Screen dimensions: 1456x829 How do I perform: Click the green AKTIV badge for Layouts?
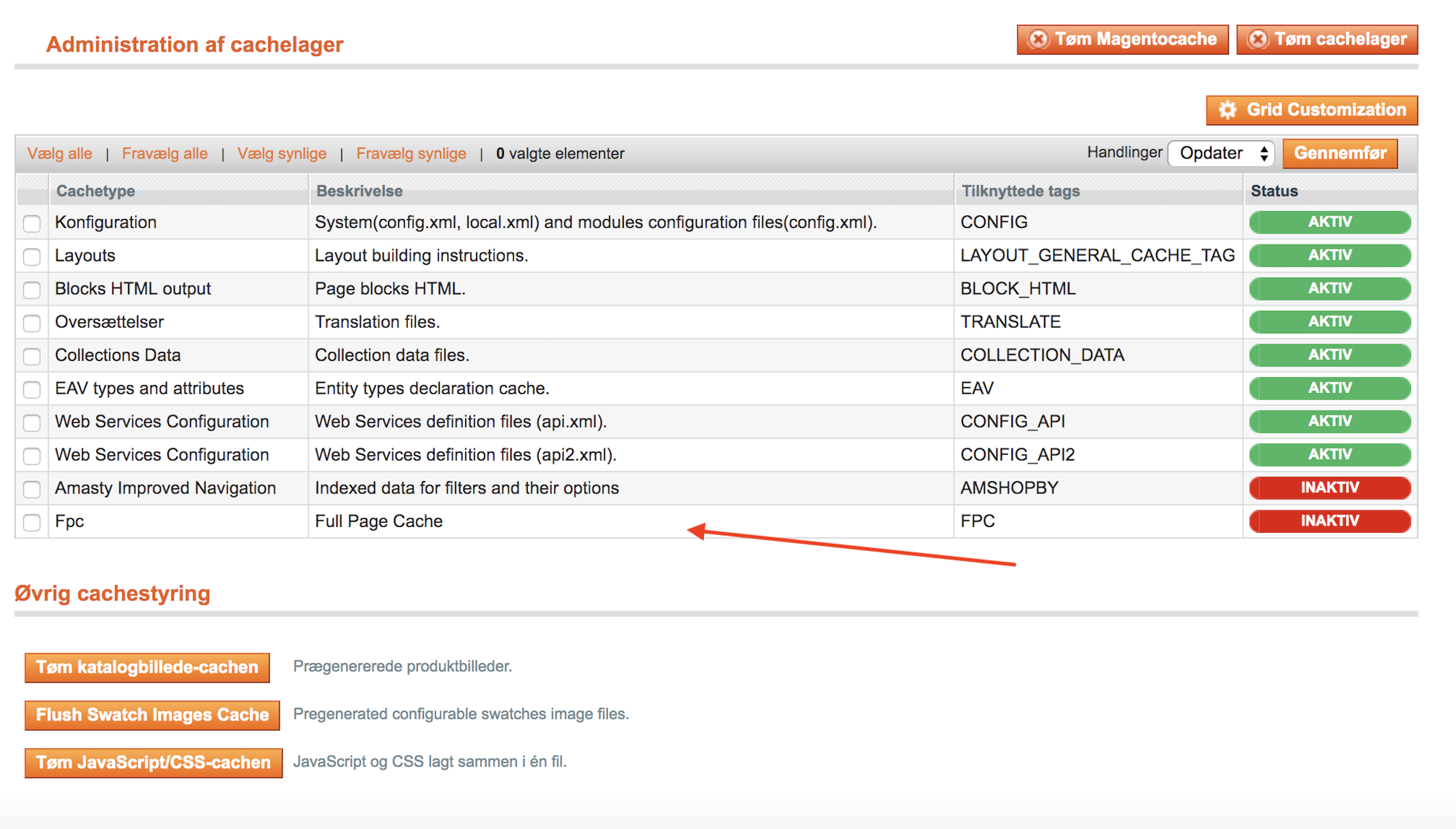pyautogui.click(x=1329, y=255)
